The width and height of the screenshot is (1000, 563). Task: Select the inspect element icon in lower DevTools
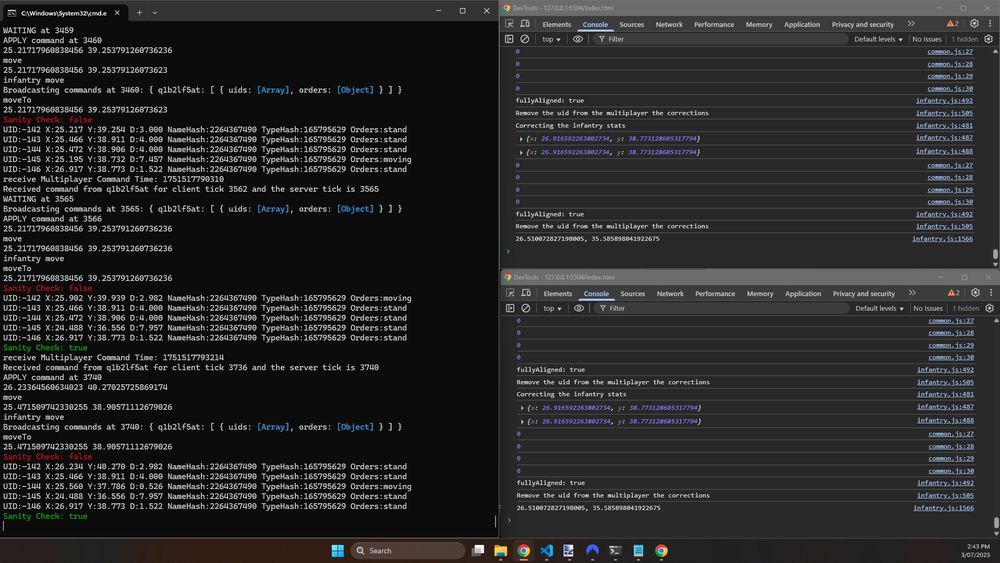[x=510, y=293]
